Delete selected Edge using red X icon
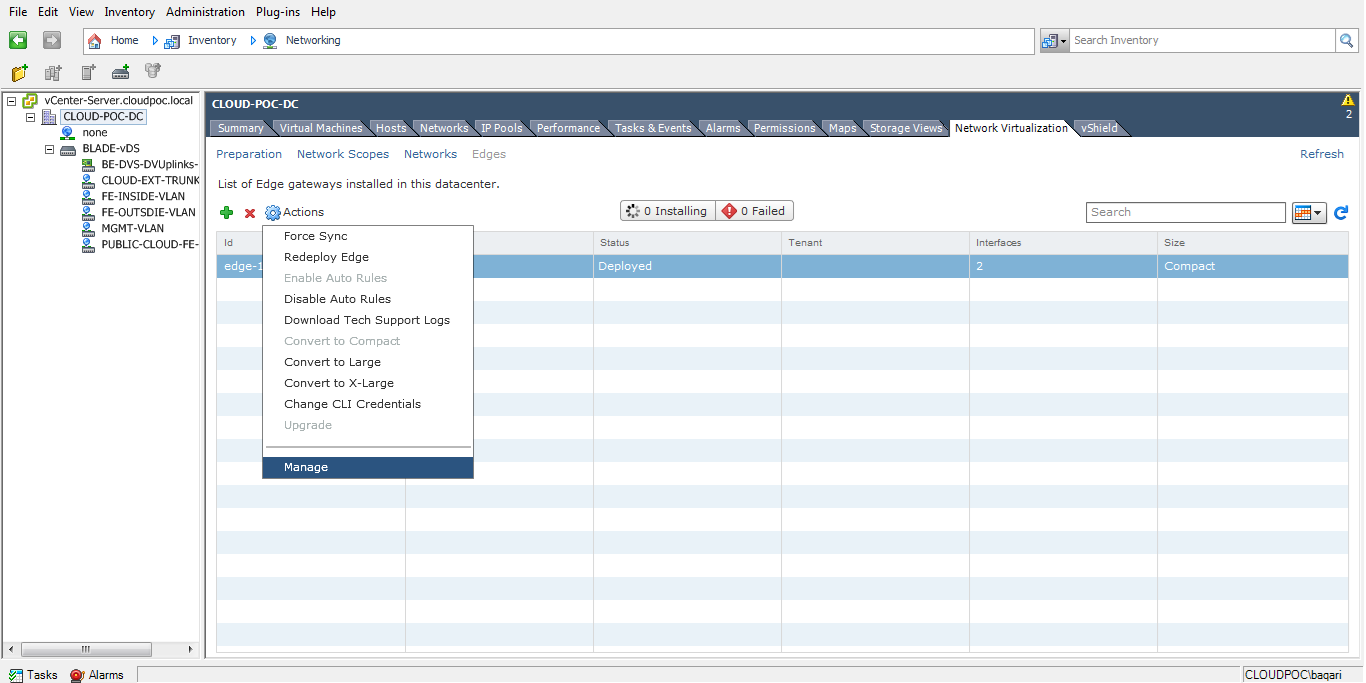 coord(249,212)
